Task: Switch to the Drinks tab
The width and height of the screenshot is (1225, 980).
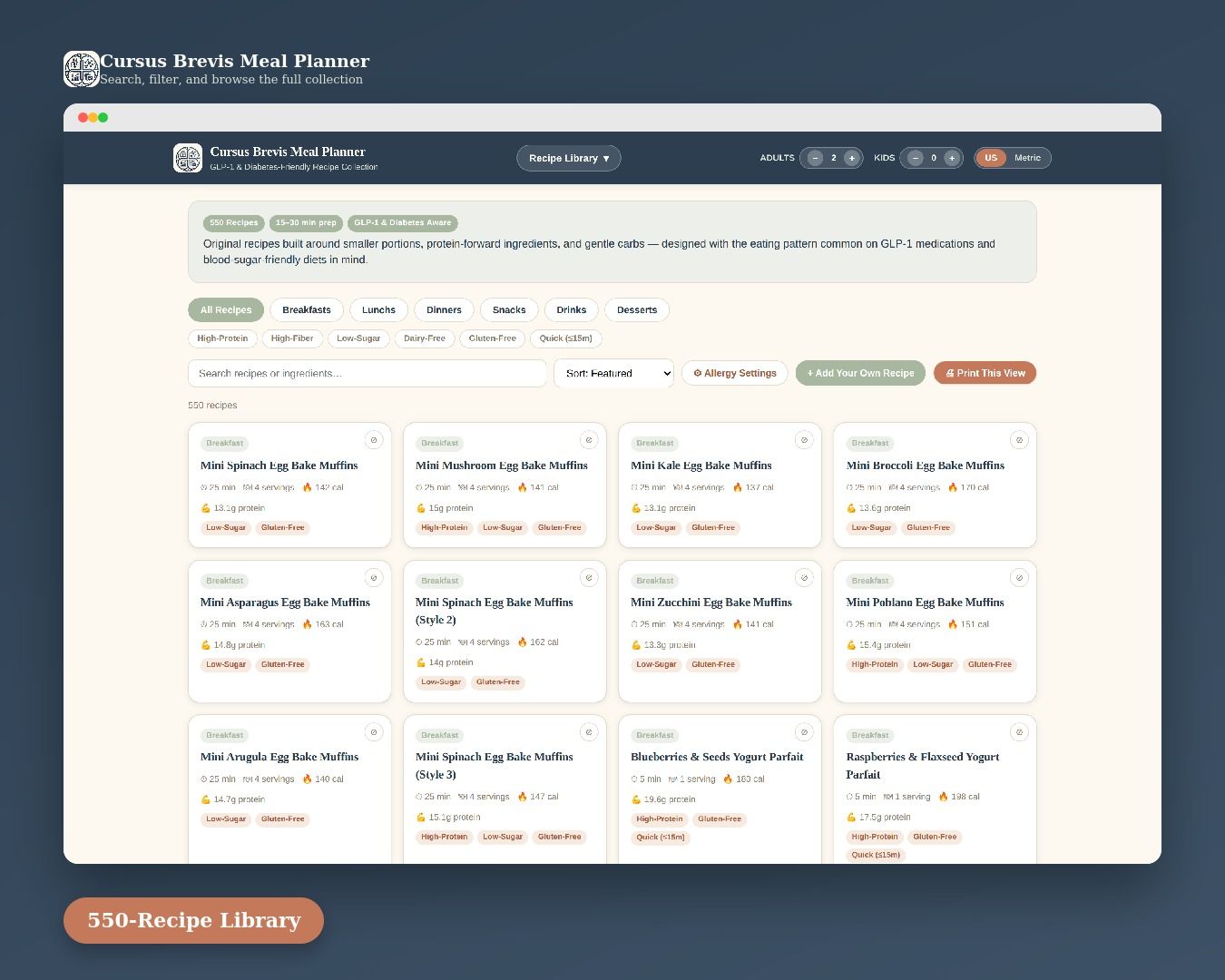Action: coord(572,310)
